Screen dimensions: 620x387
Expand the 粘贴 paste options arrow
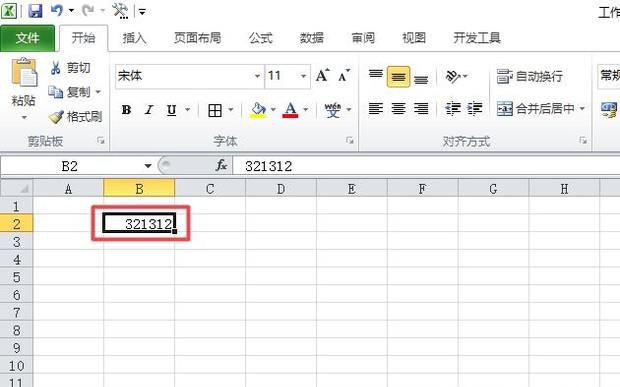pyautogui.click(x=24, y=117)
